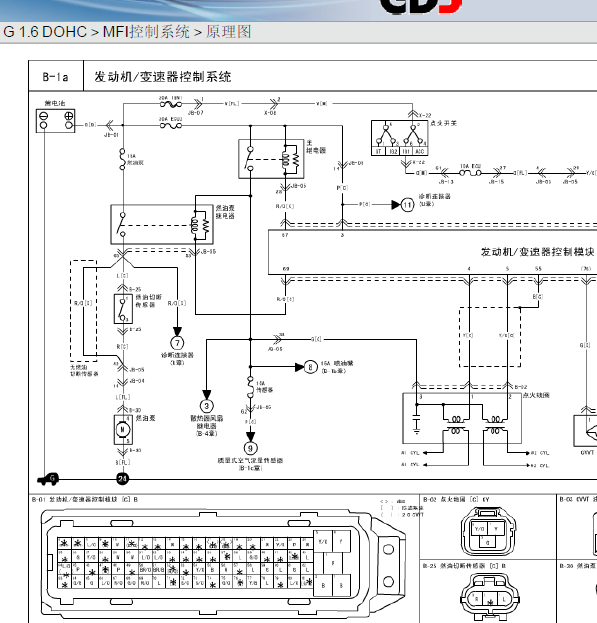597x623 pixels.
Task: Click the B-25 燃油切断传感器 connector heading
Action: coord(464,565)
